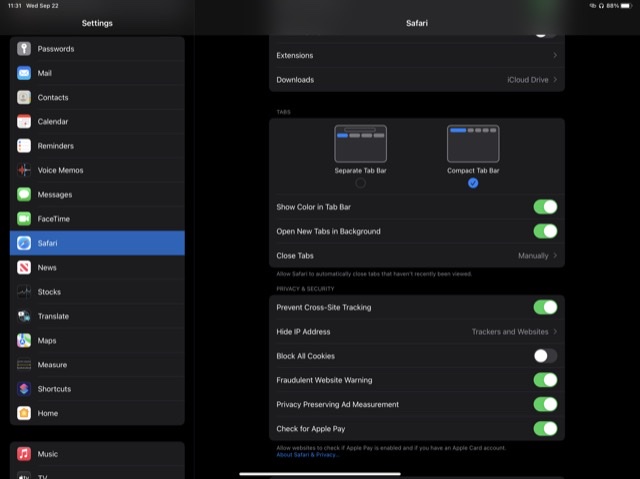Tap the Mail envelope icon
Image resolution: width=640 pixels, height=479 pixels.
[24, 73]
